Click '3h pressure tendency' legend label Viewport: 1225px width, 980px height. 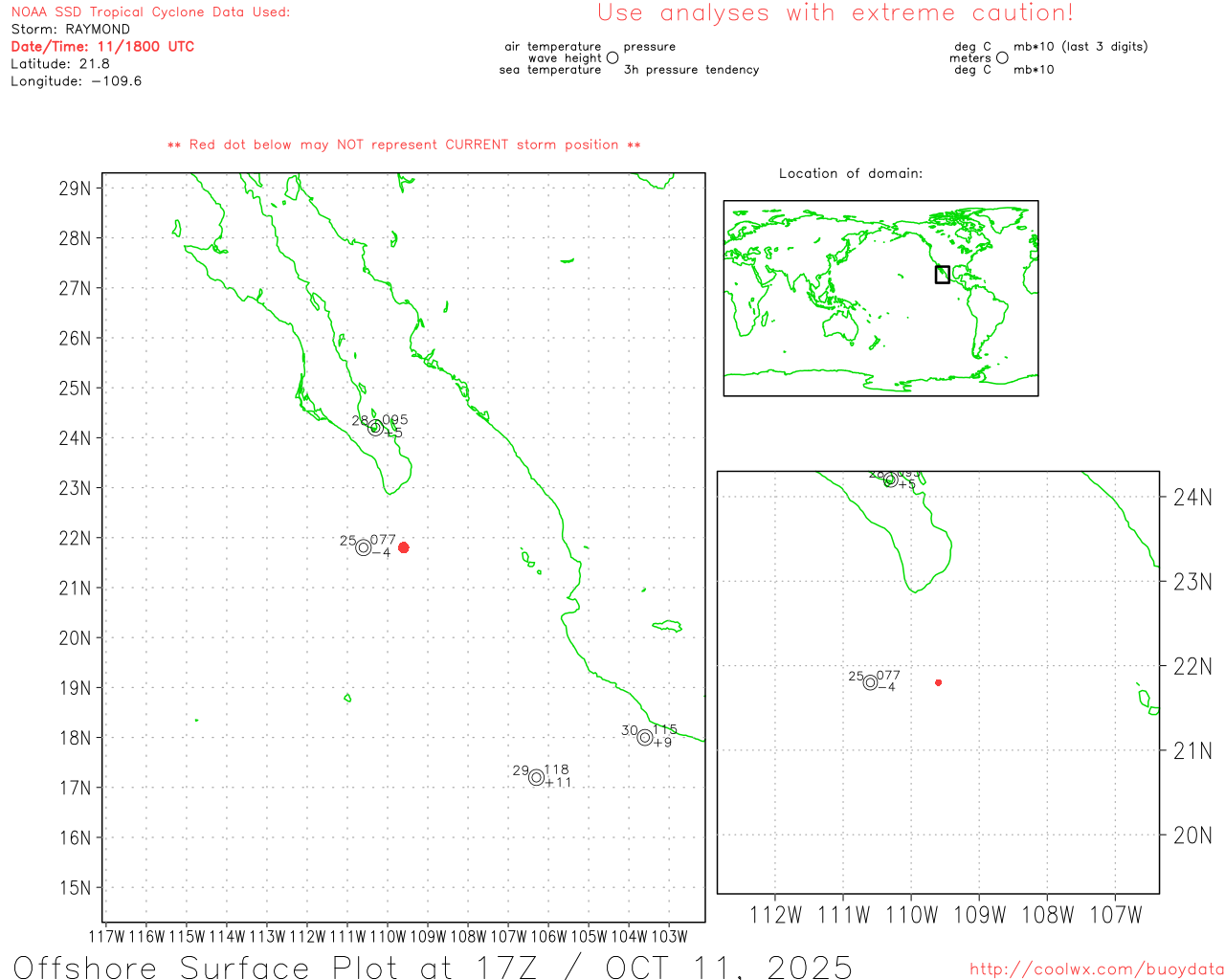691,70
